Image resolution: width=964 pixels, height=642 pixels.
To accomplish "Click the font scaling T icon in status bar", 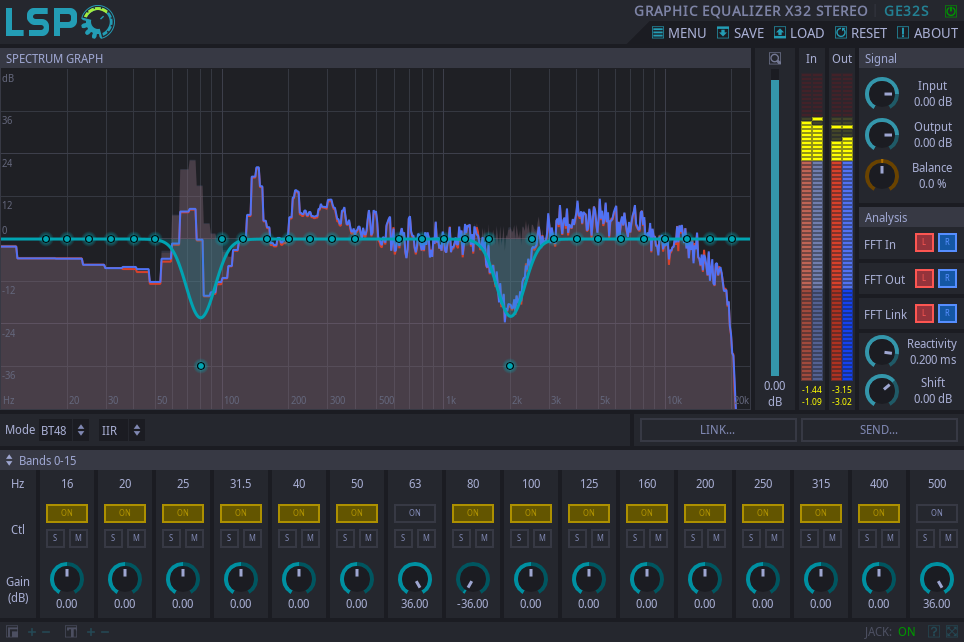I will (x=71, y=632).
